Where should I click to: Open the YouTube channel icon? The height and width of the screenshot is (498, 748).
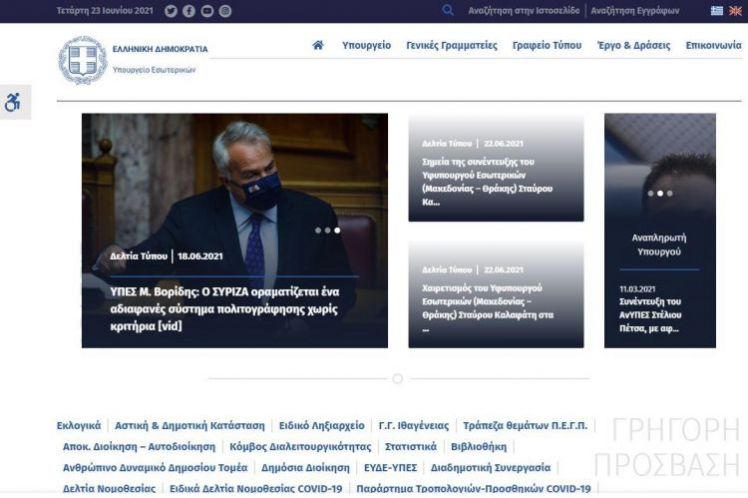(x=207, y=11)
